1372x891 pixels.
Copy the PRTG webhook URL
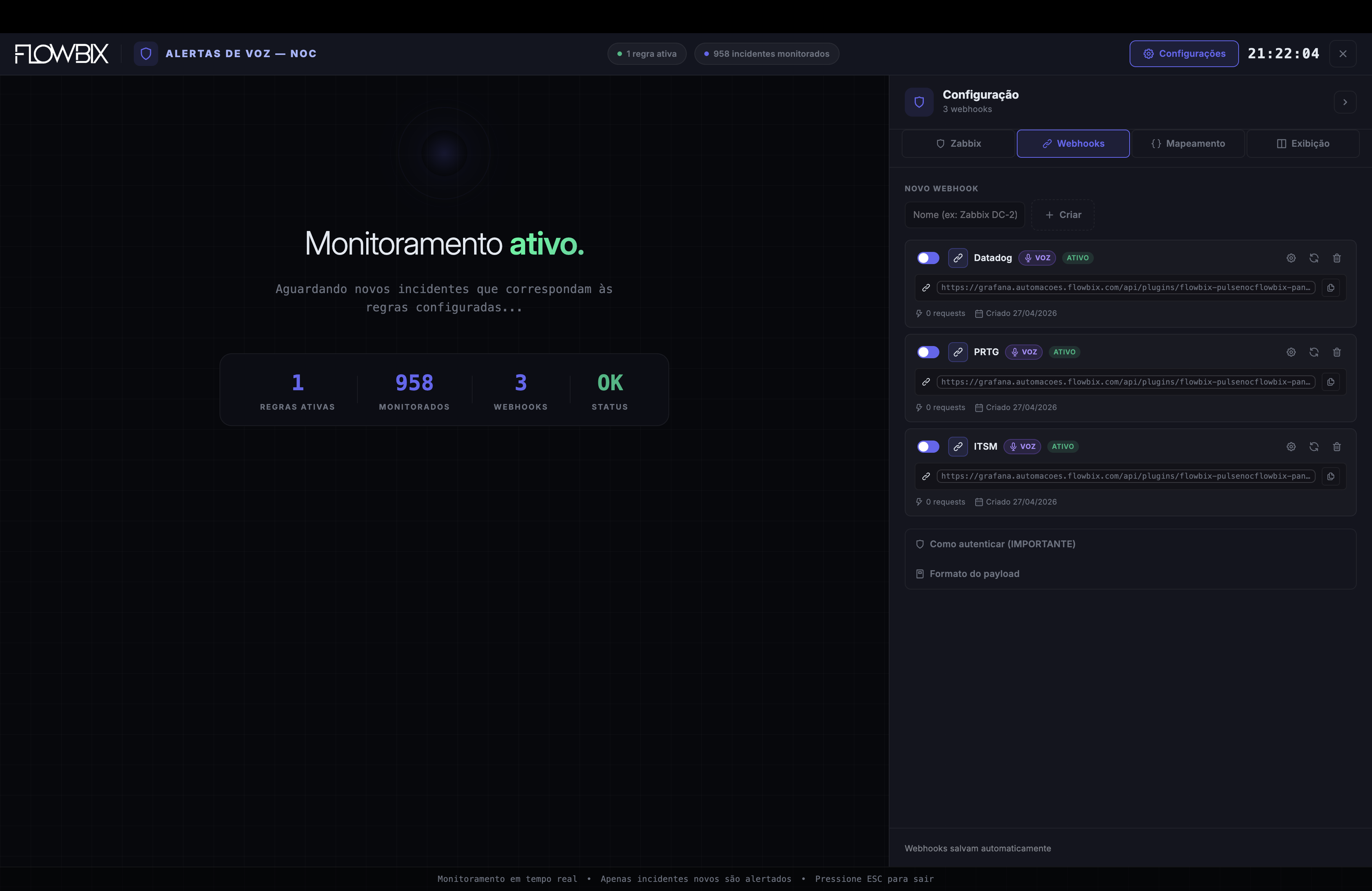[x=1330, y=382]
